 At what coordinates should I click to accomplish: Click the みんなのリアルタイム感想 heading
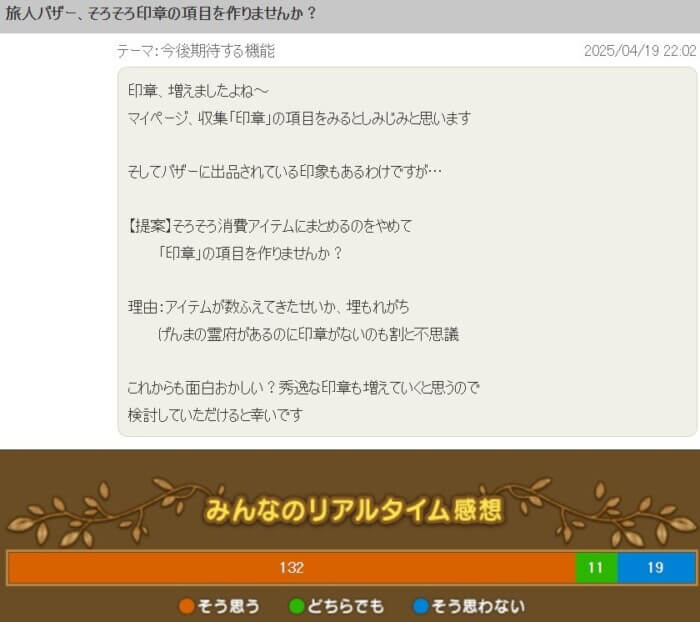point(354,511)
